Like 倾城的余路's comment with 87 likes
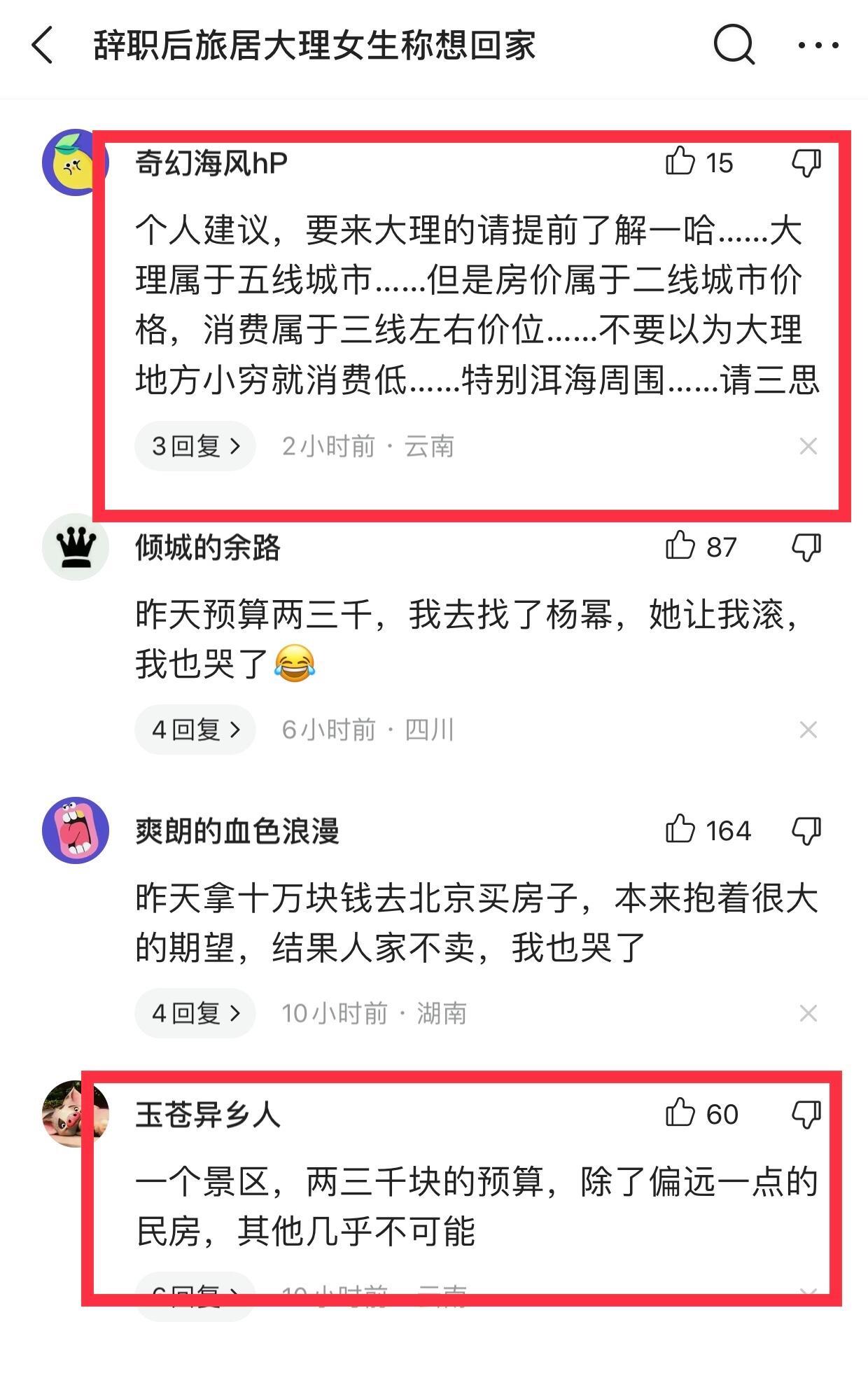 pos(701,547)
